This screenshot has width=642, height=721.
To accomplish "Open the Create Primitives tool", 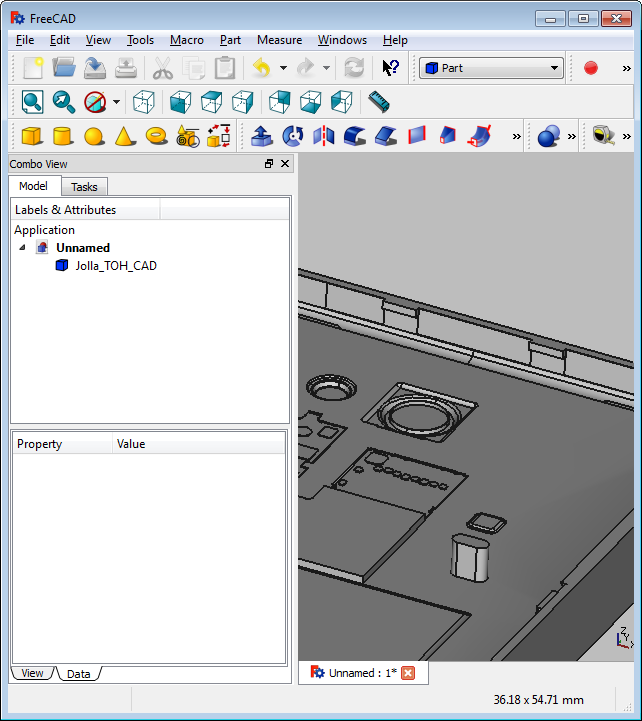I will [188, 136].
